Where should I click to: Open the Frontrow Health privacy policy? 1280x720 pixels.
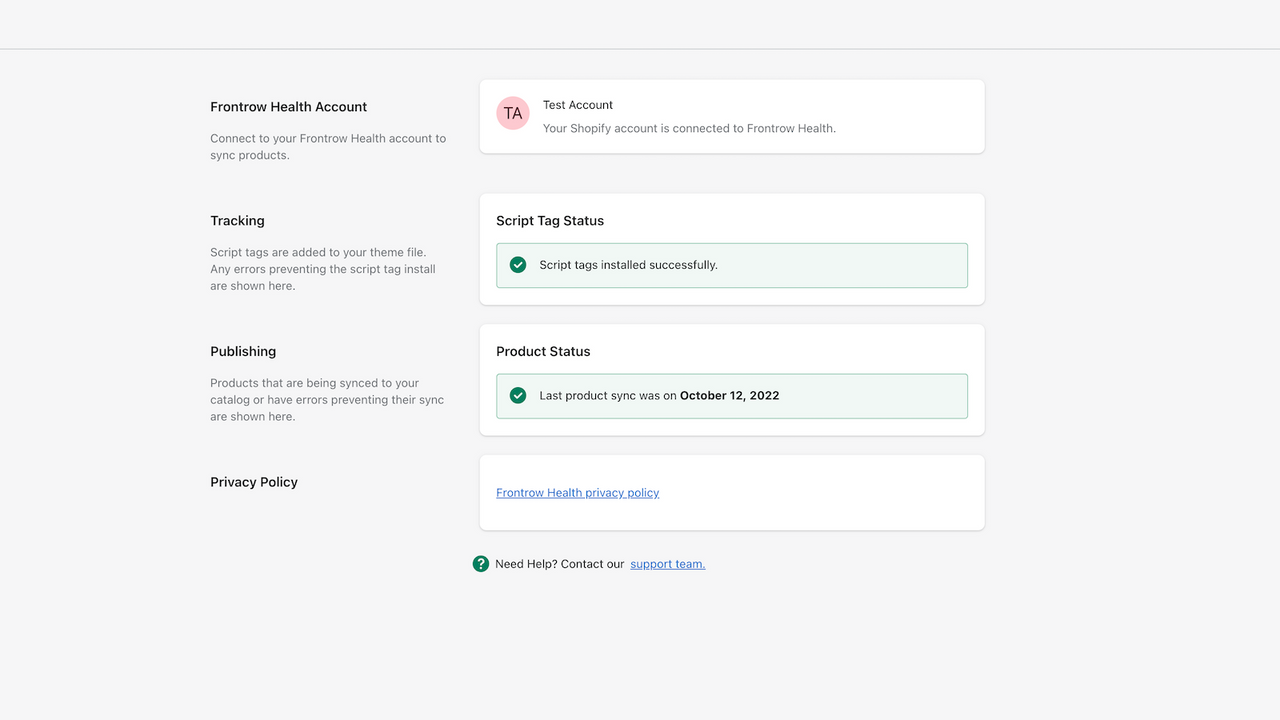tap(577, 492)
